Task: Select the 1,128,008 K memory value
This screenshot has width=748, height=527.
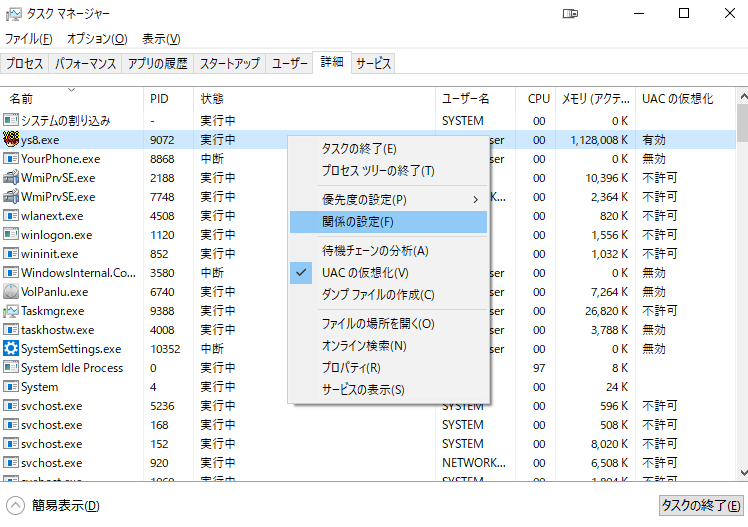Action: click(599, 140)
